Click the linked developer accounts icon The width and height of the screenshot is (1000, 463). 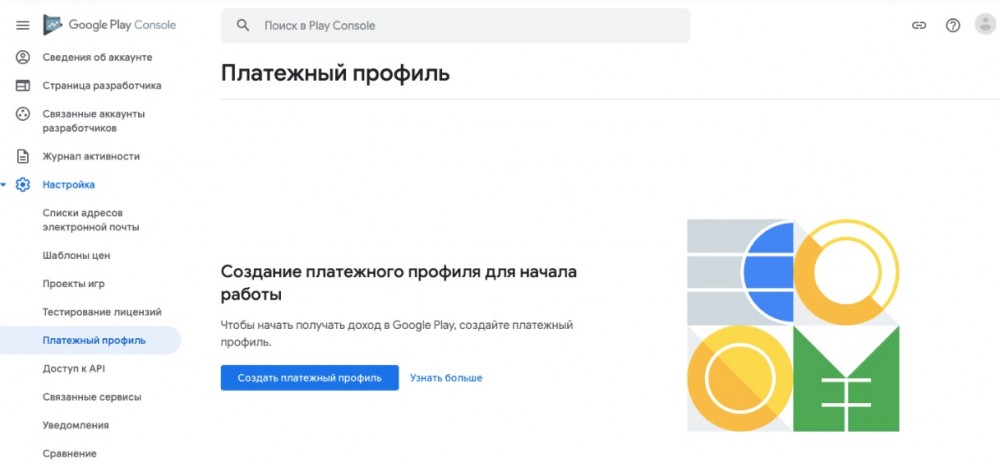click(23, 114)
